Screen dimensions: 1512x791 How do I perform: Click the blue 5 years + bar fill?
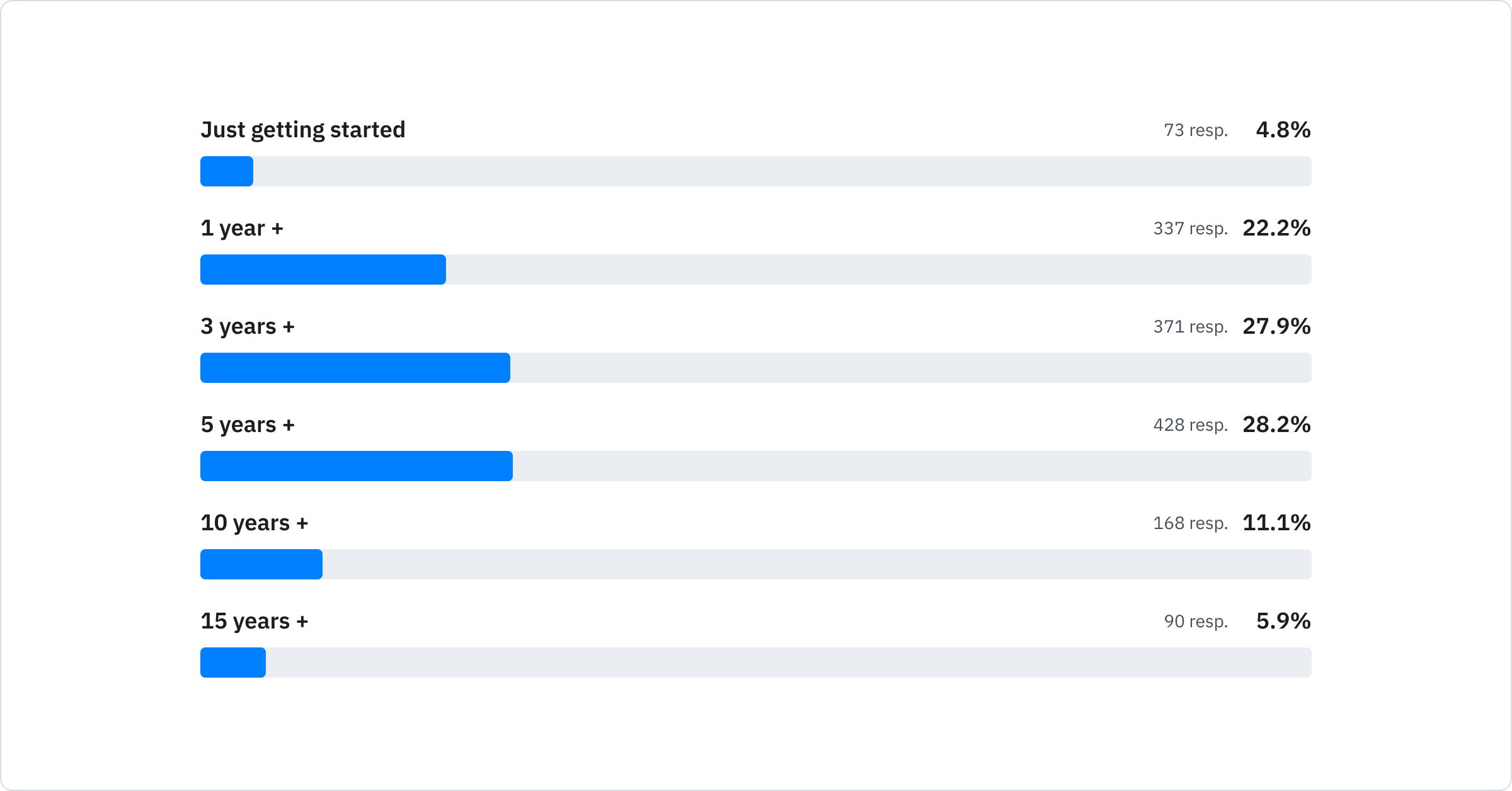tap(356, 466)
